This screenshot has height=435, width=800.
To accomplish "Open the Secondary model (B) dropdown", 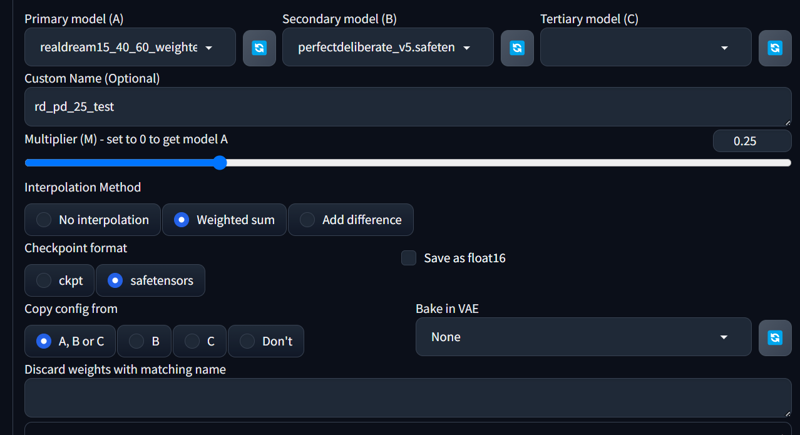I will coord(388,47).
